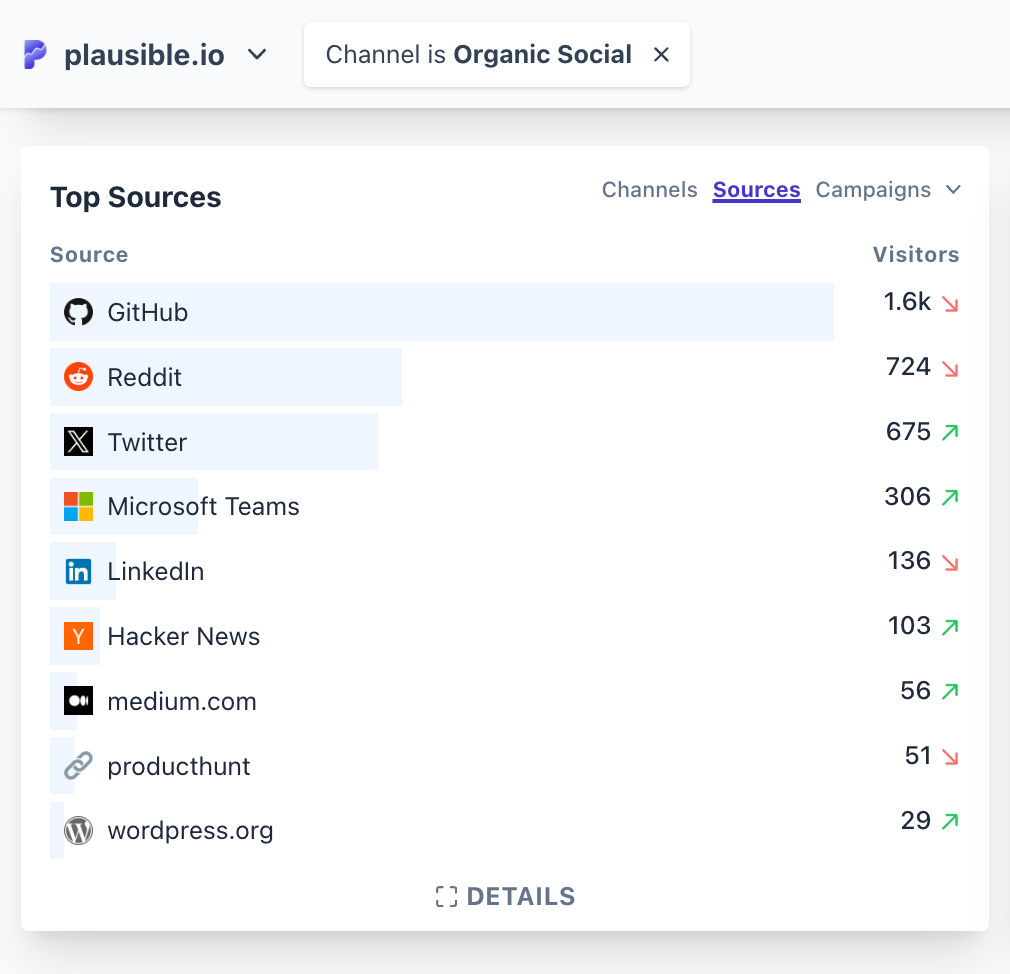The height and width of the screenshot is (974, 1010).
Task: Expand the Campaigns dropdown arrow
Action: pos(952,189)
